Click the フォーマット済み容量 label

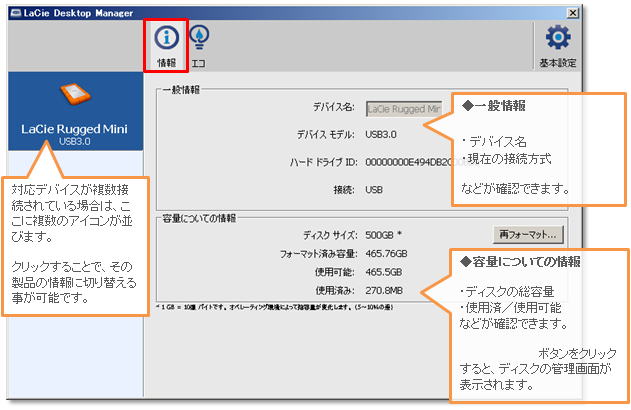tap(318, 254)
